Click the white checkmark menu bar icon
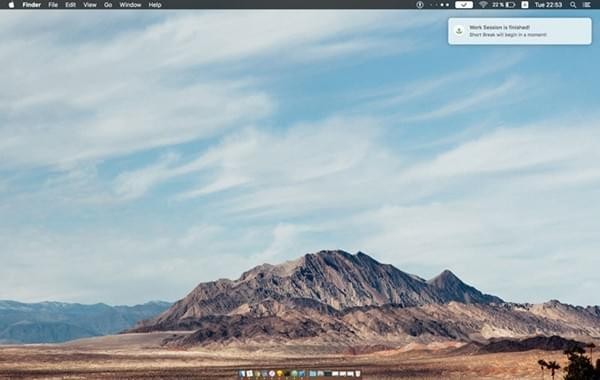This screenshot has height=380, width=600. (464, 5)
